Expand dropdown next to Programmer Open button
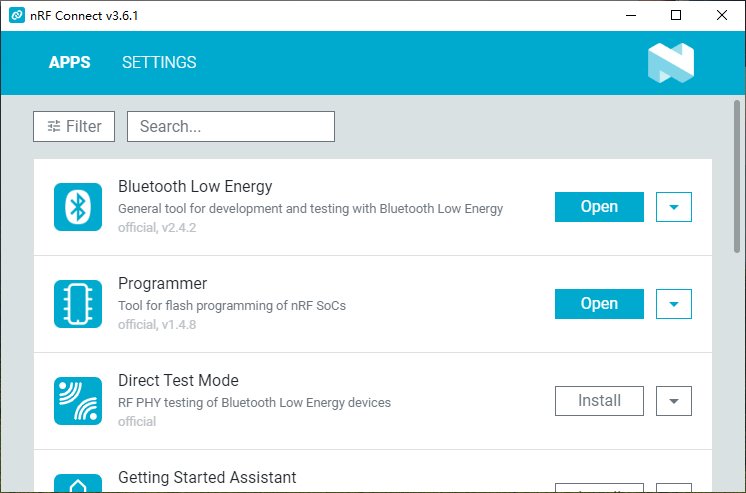This screenshot has width=746, height=493. 674,304
